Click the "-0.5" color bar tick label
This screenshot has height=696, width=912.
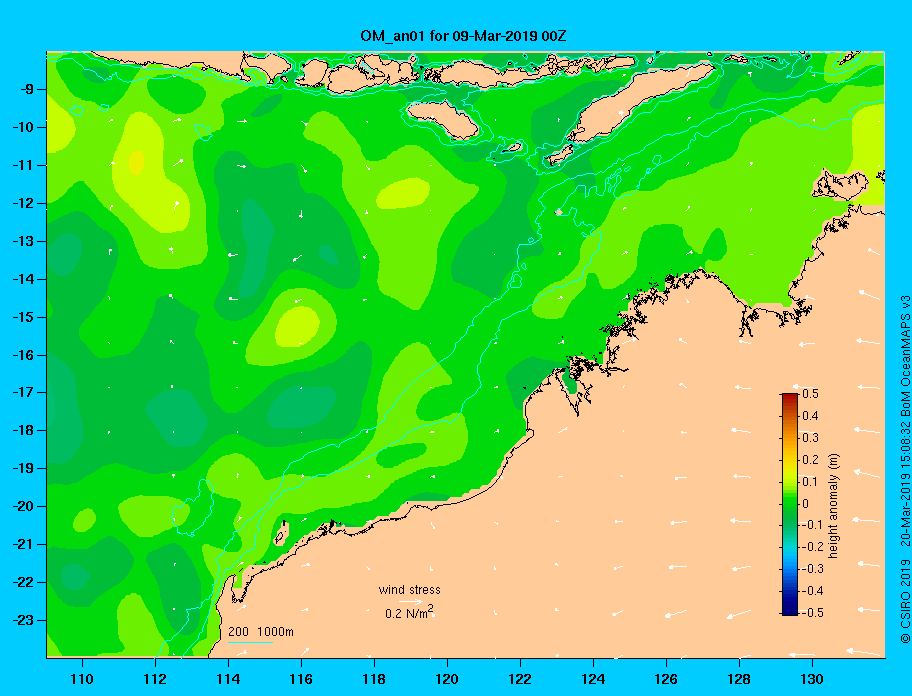pos(813,613)
